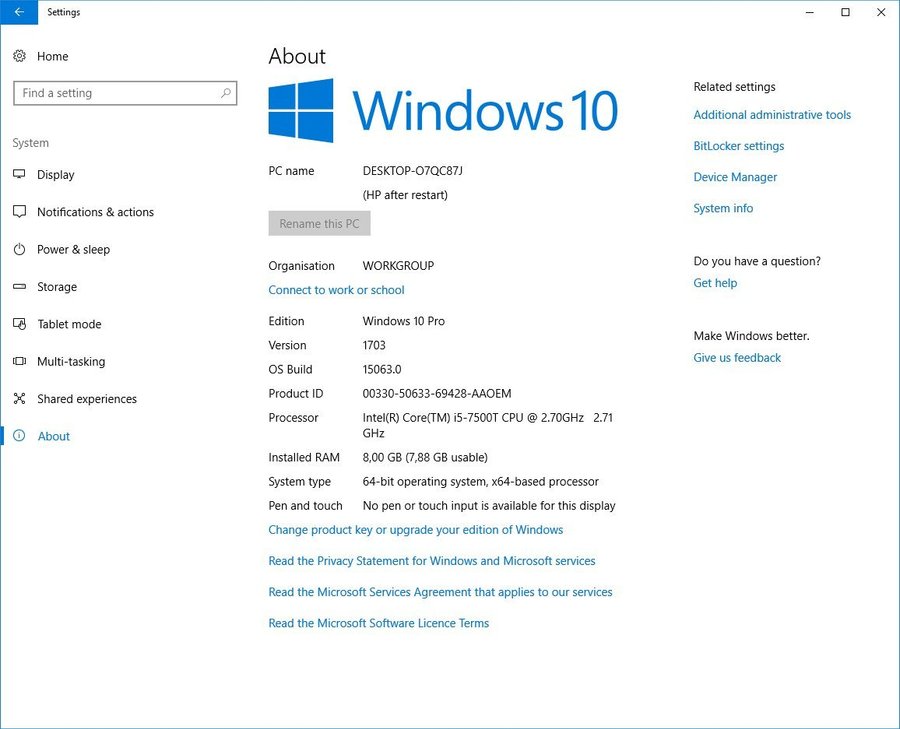
Task: Open Connect to work or school
Action: click(336, 290)
